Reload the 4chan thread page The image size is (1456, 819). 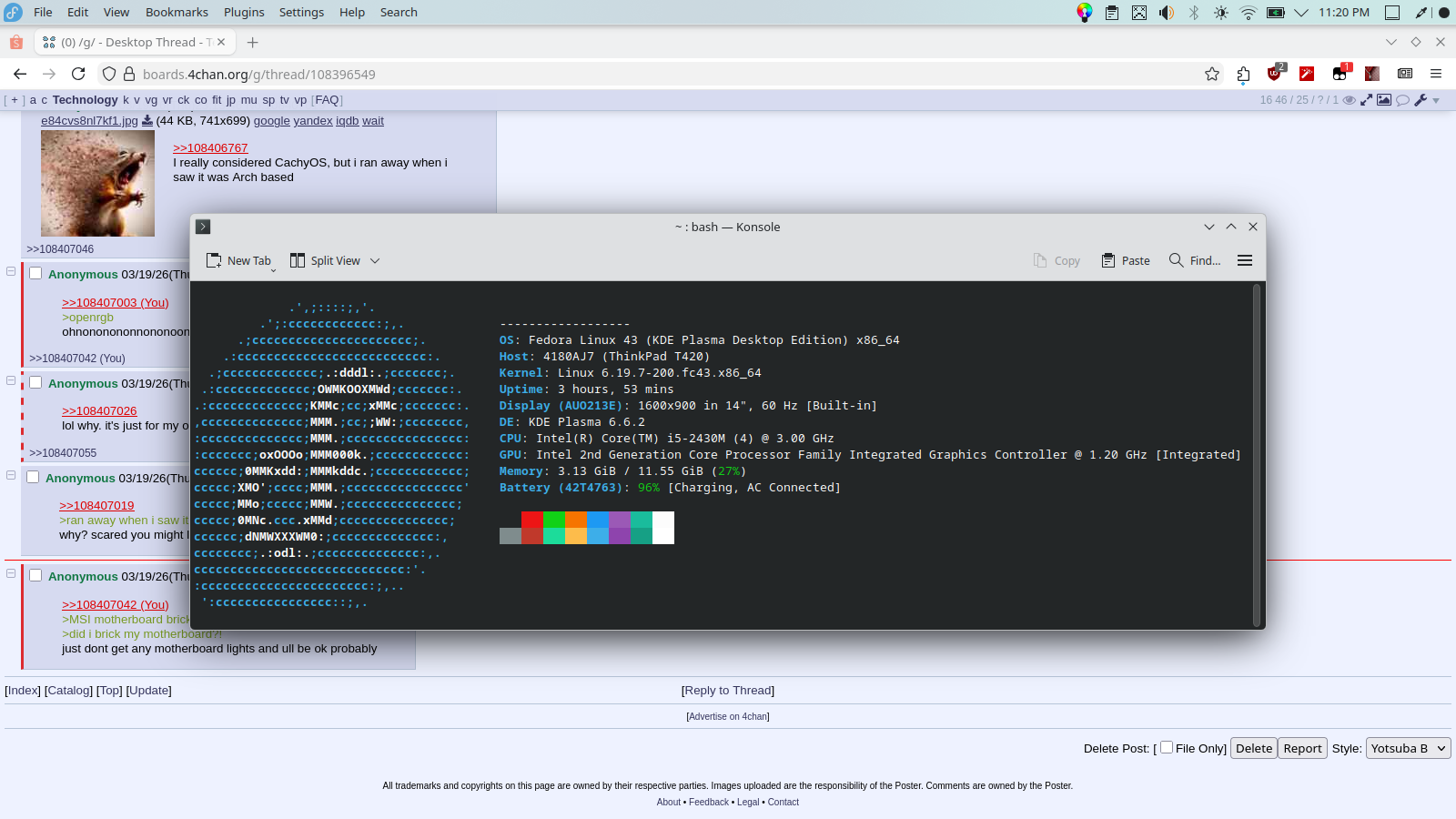click(78, 74)
